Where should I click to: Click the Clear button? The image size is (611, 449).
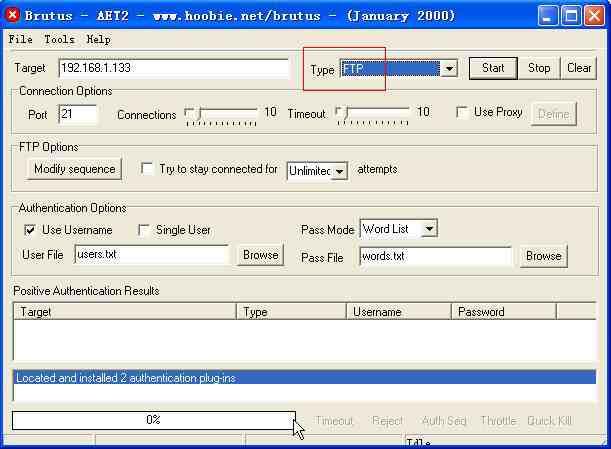point(579,68)
